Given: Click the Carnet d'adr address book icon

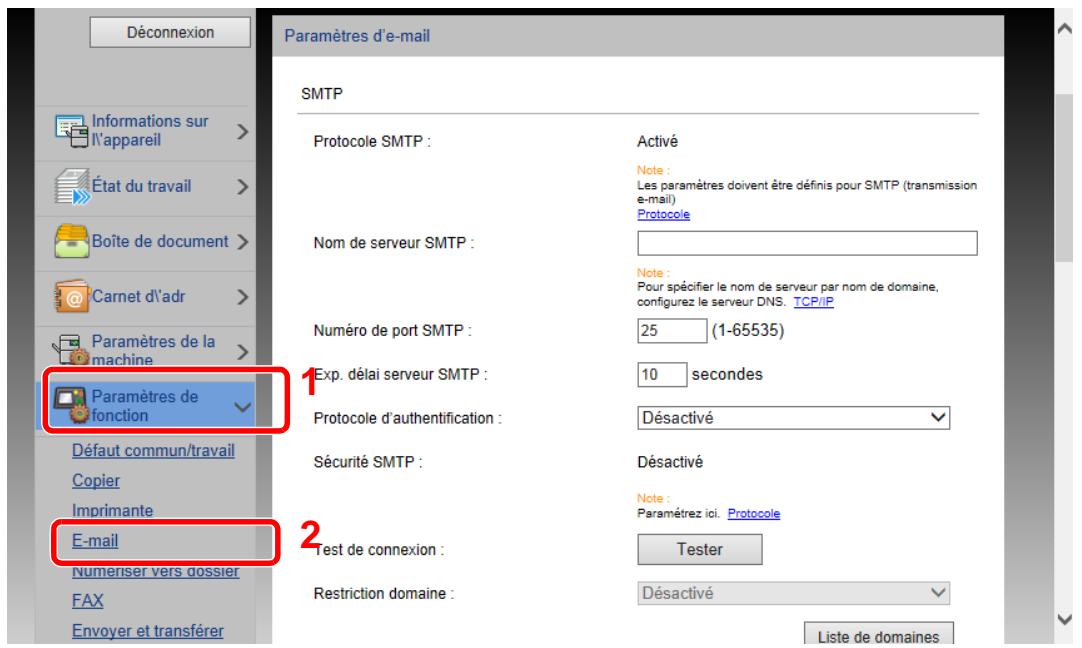Looking at the screenshot, I should [72, 296].
